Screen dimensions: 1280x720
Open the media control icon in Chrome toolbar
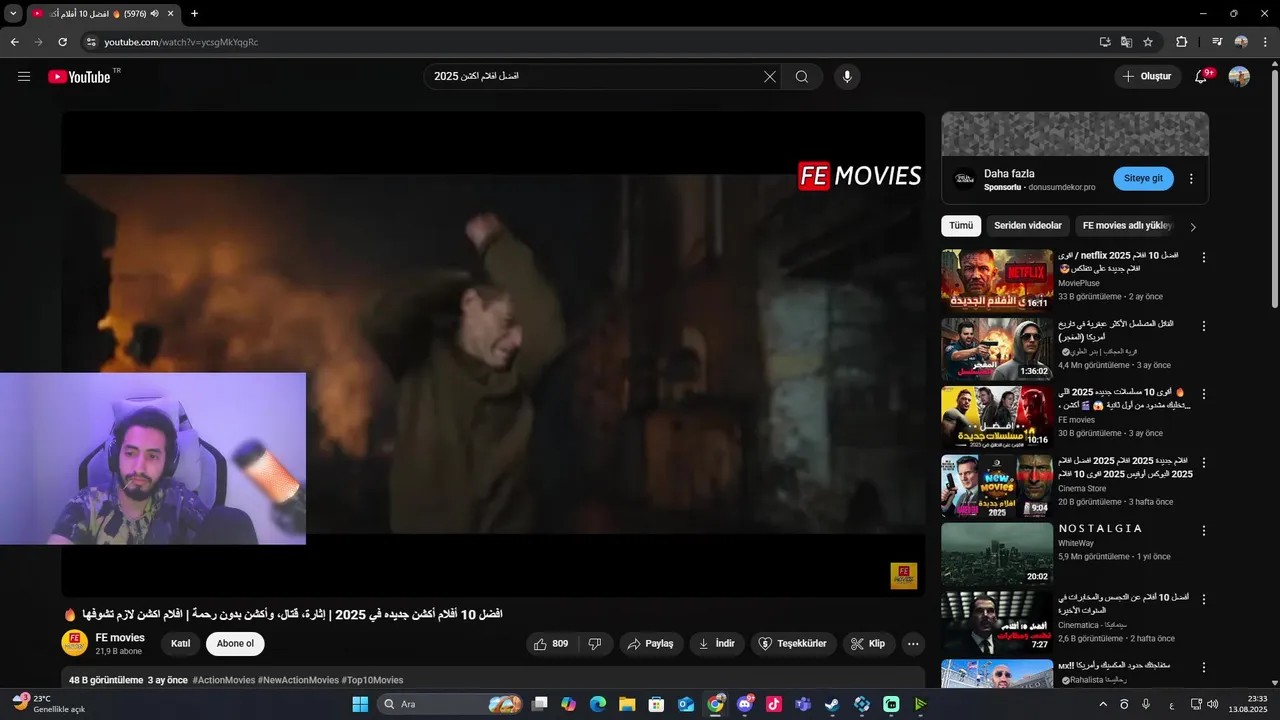(x=1217, y=42)
